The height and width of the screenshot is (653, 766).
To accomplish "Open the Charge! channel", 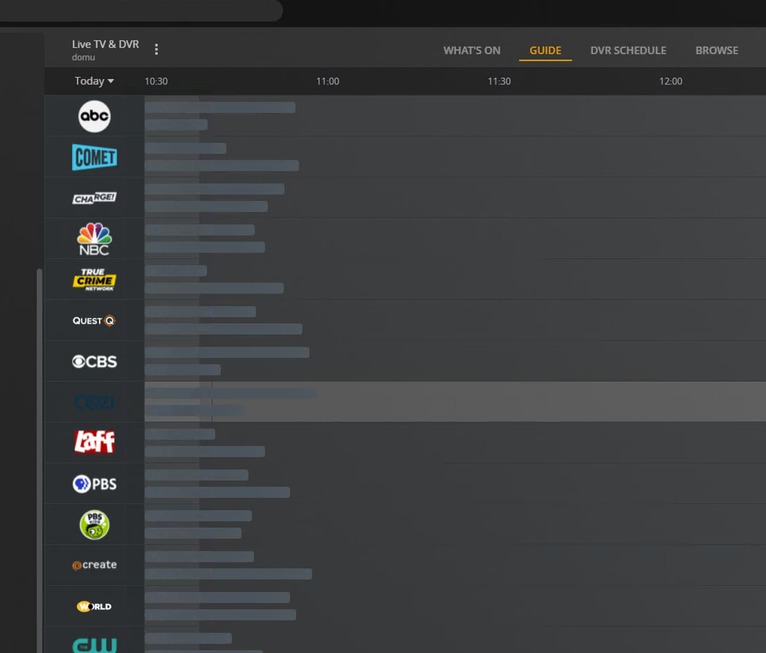I will 94,198.
